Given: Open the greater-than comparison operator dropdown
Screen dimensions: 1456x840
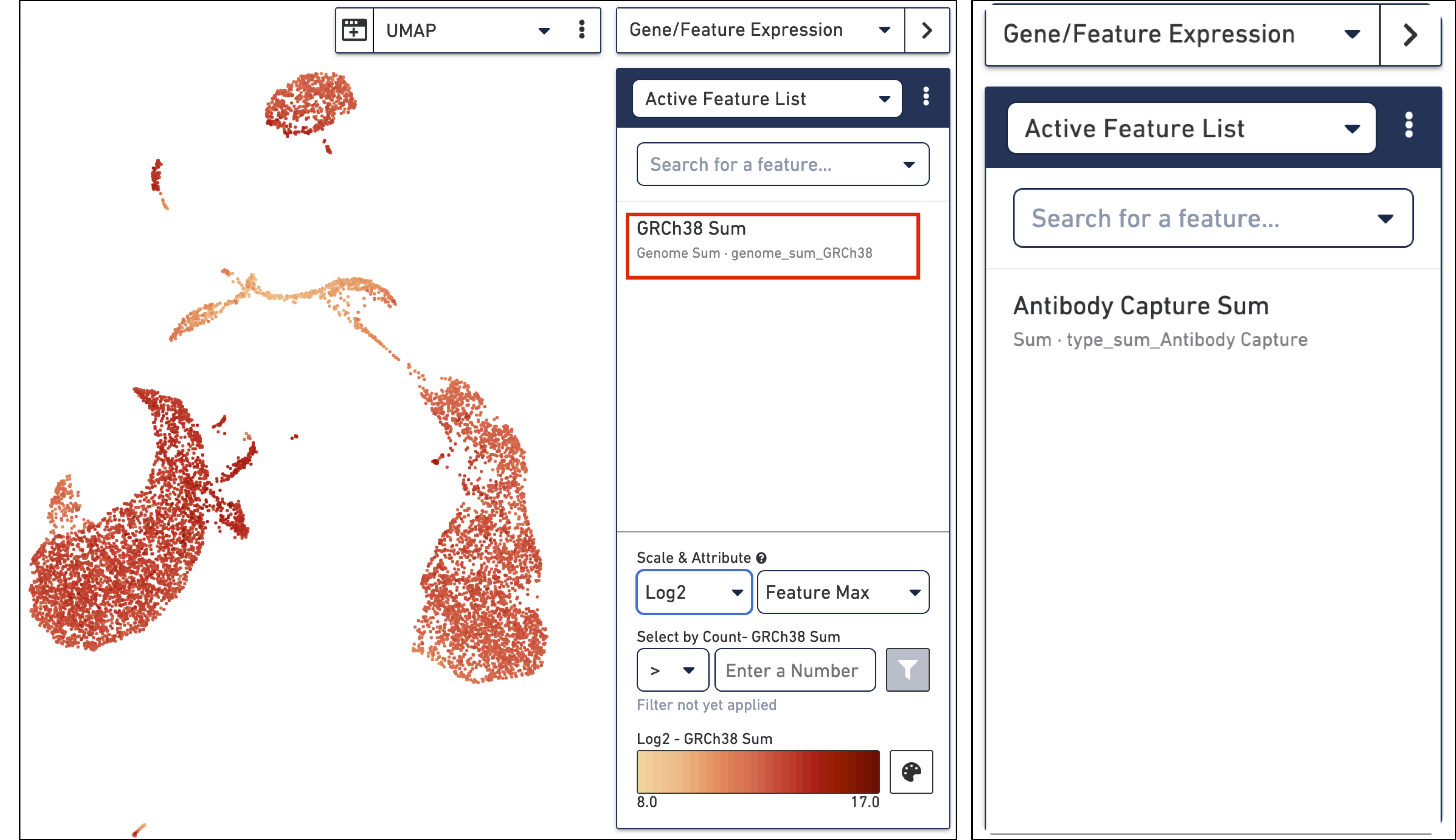Looking at the screenshot, I should point(673,670).
